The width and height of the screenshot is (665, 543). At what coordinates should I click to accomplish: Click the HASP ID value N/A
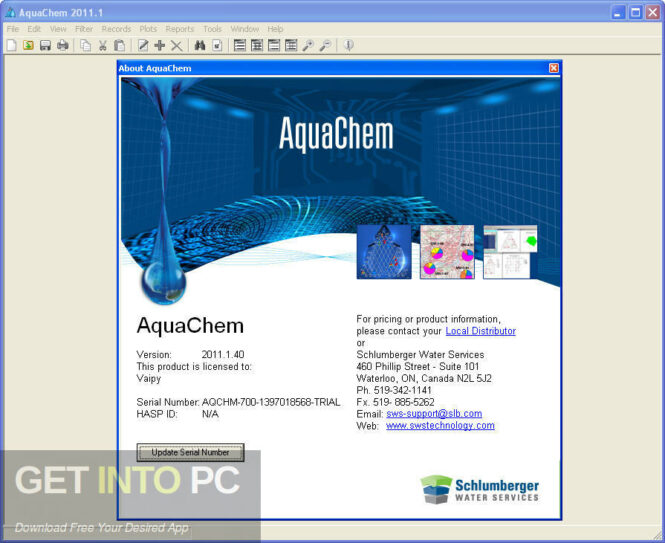click(x=210, y=414)
